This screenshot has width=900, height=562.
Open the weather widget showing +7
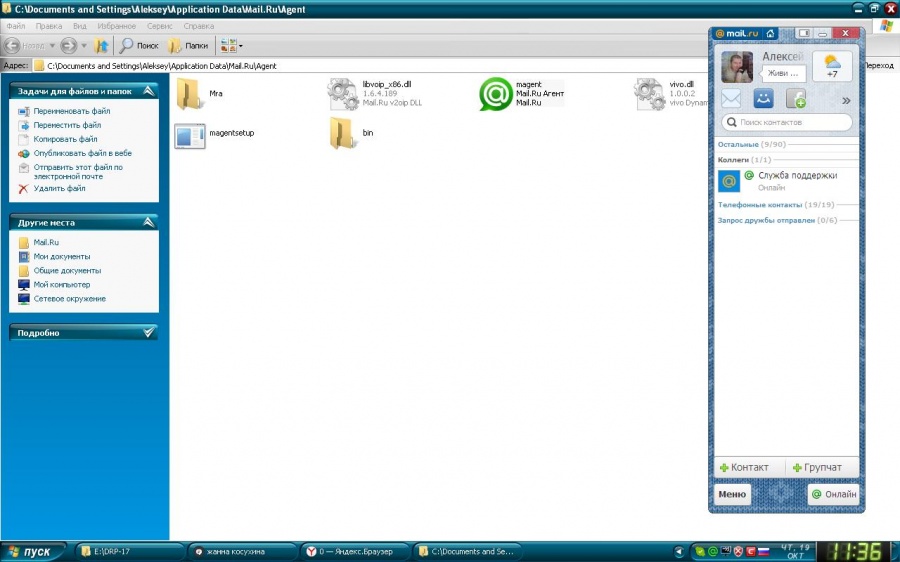click(x=832, y=65)
